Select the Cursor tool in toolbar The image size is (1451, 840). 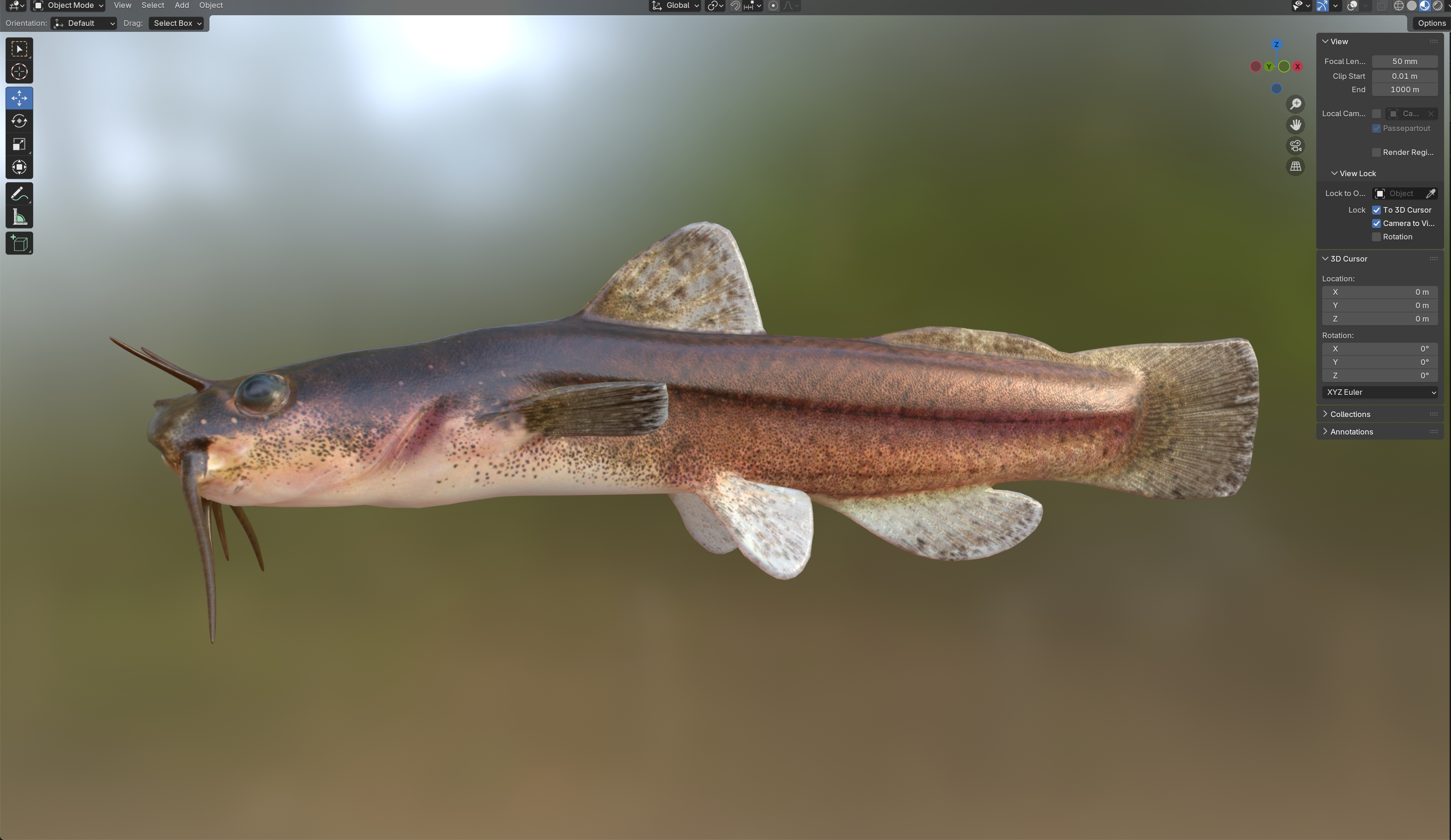[19, 72]
